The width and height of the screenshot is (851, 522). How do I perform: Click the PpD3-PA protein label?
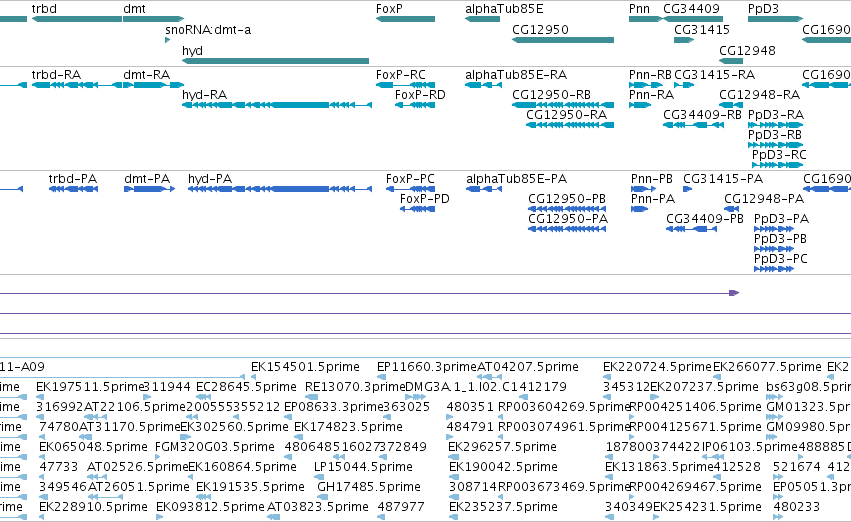tap(781, 219)
